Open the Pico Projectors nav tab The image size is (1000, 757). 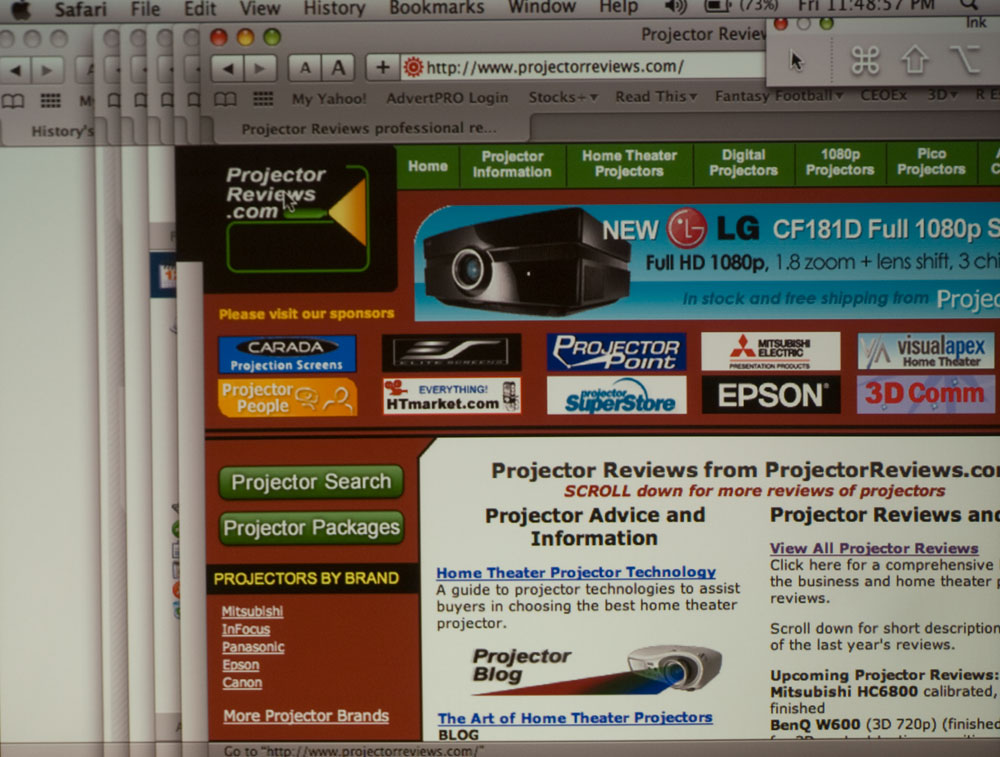[x=931, y=162]
